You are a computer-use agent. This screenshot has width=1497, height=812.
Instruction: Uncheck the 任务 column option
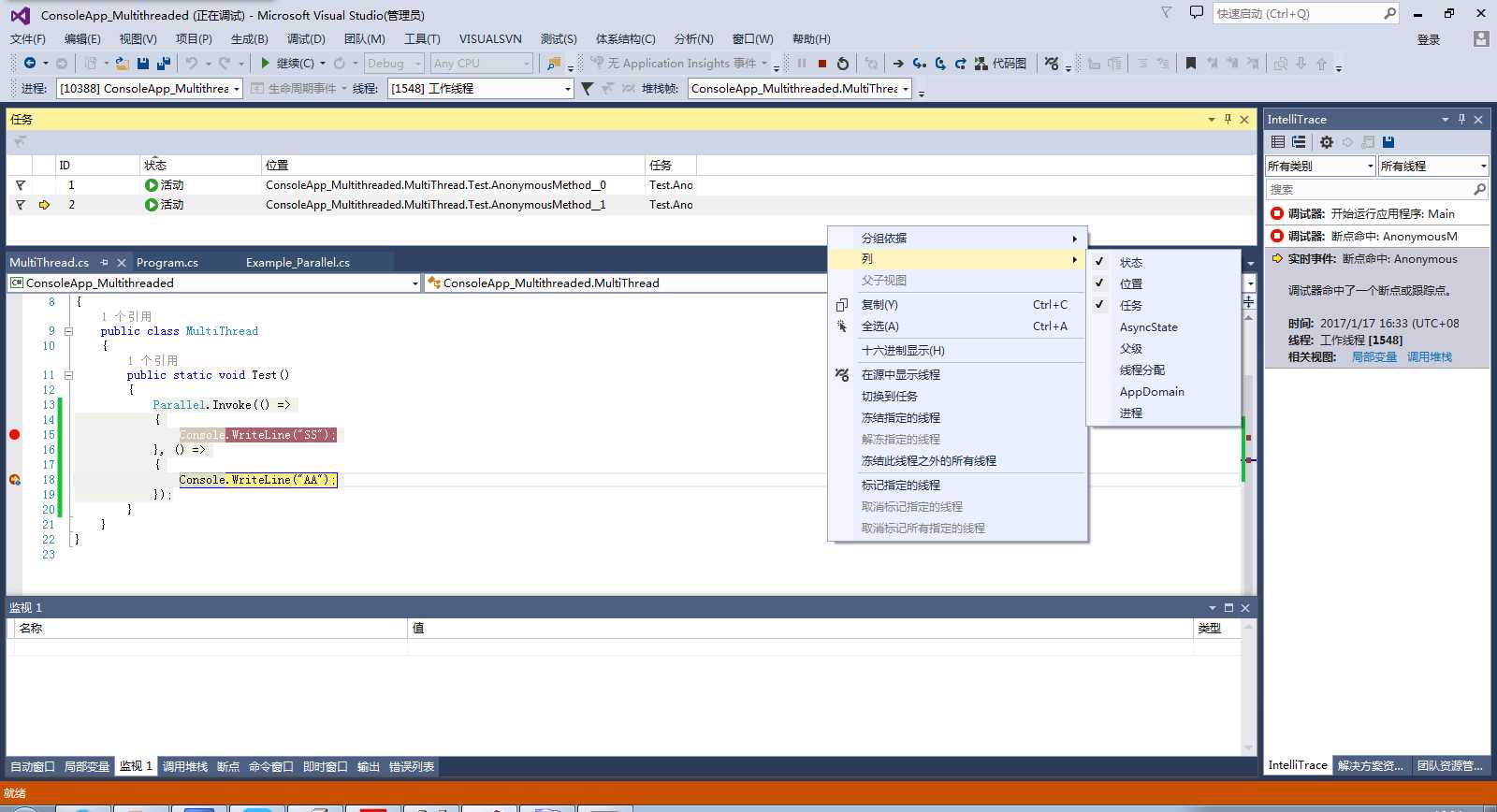click(x=1163, y=306)
